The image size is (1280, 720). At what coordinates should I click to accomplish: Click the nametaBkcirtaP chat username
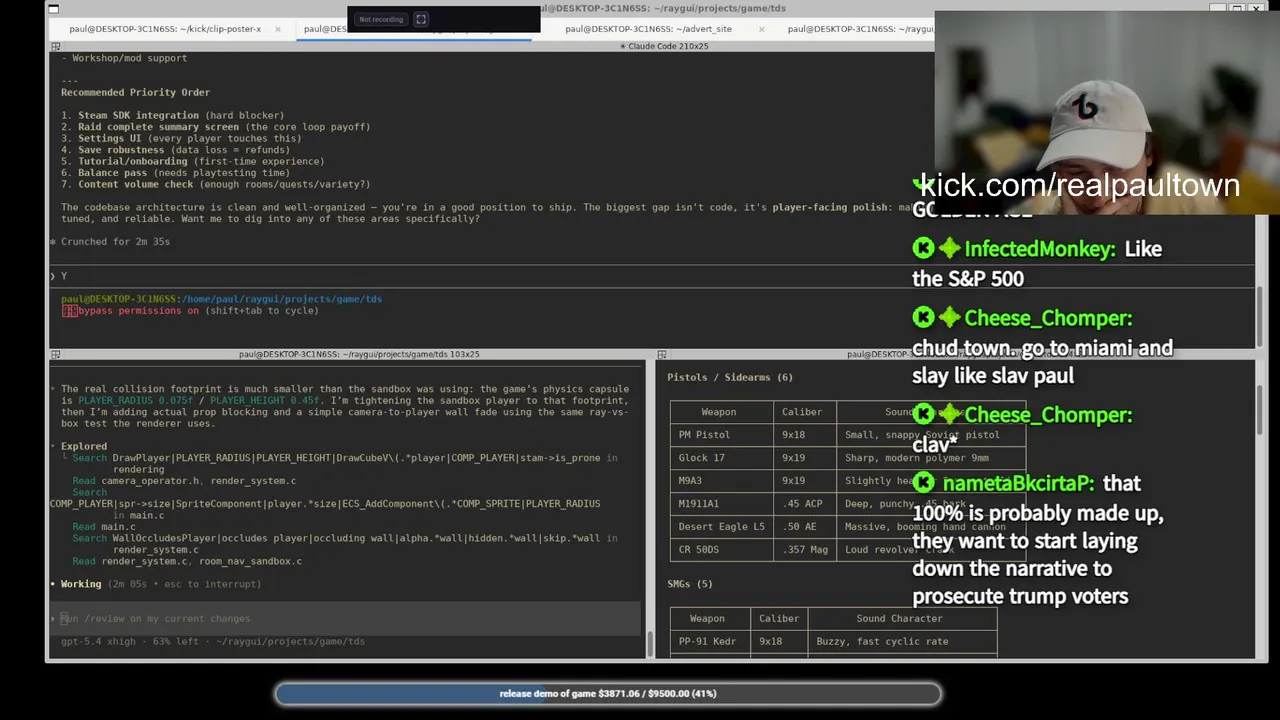[x=1018, y=483]
